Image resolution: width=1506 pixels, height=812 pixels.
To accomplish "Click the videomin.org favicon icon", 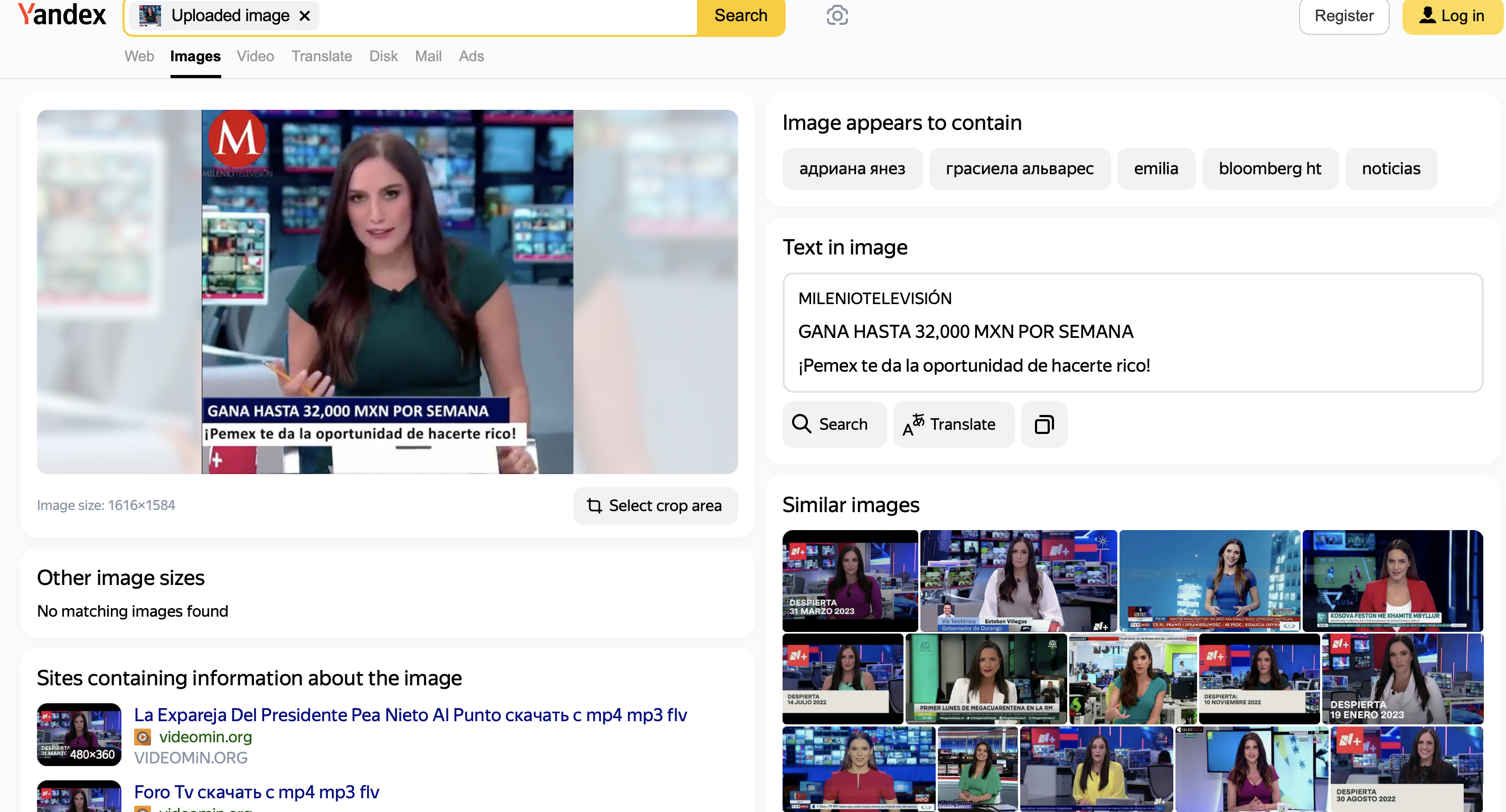I will point(143,737).
